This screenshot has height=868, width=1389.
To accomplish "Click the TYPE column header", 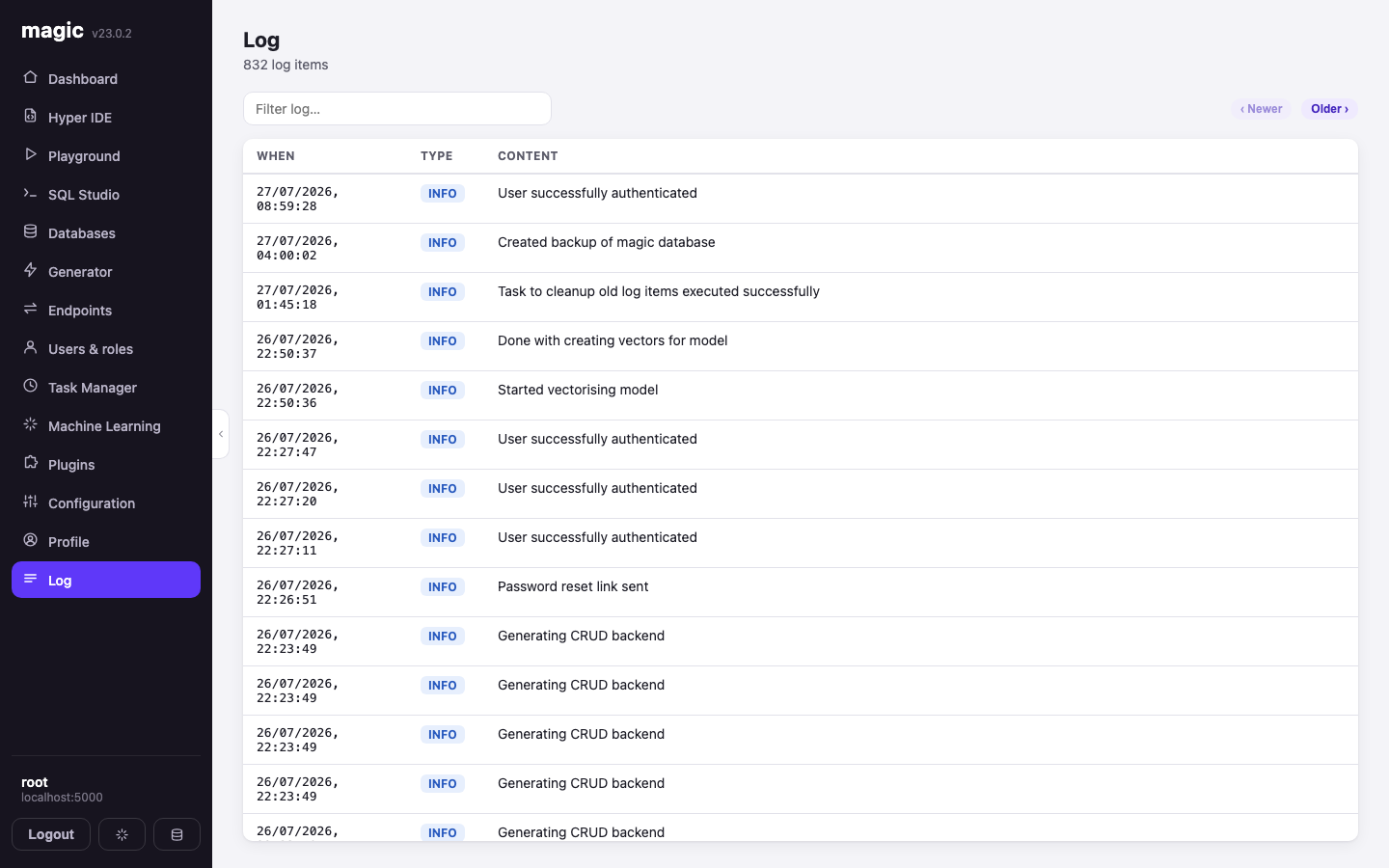I will 437,156.
